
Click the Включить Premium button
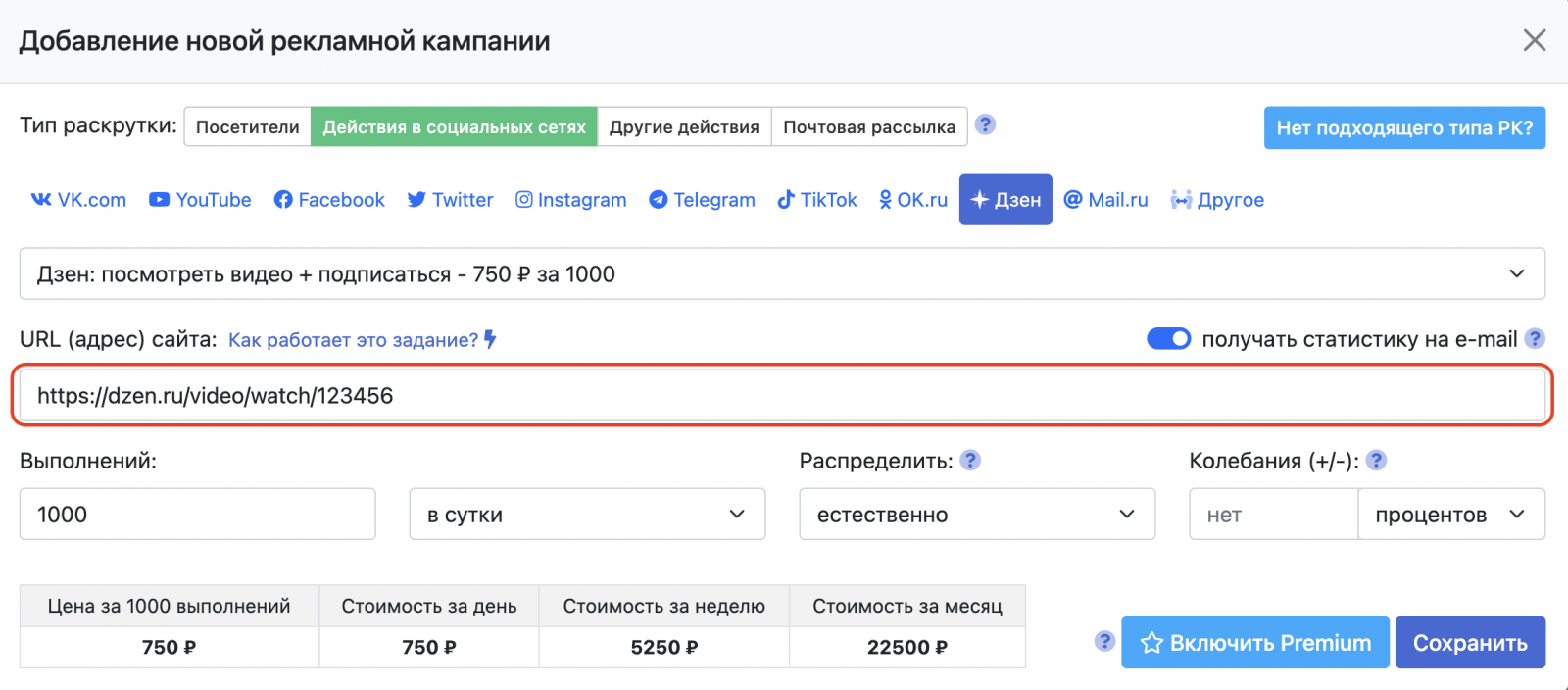[1255, 643]
